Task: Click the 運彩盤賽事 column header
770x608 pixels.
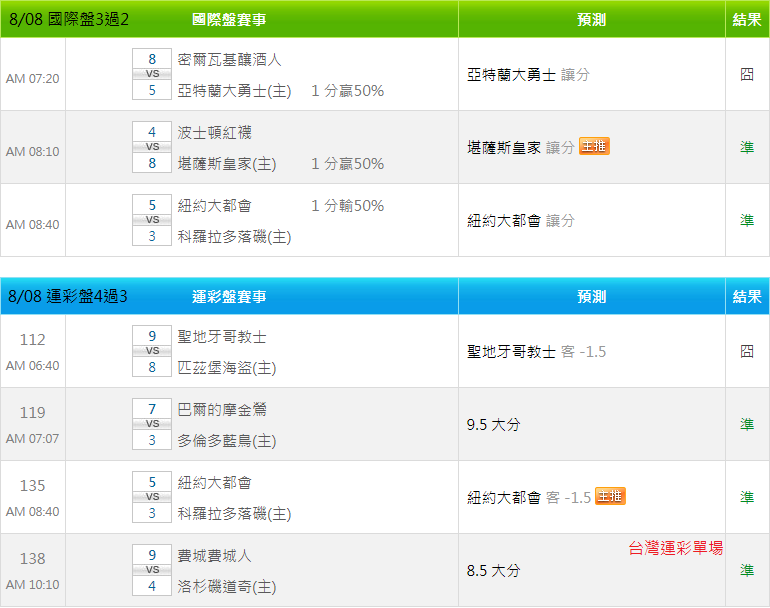Action: [x=229, y=297]
